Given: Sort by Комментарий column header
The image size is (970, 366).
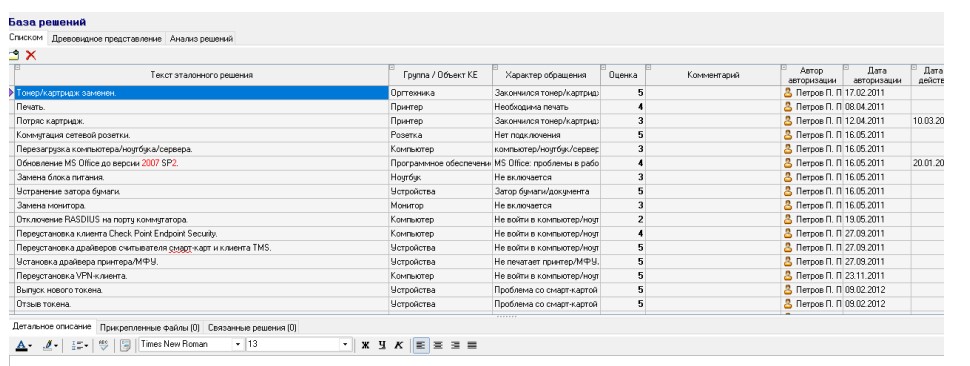Looking at the screenshot, I should 713,75.
